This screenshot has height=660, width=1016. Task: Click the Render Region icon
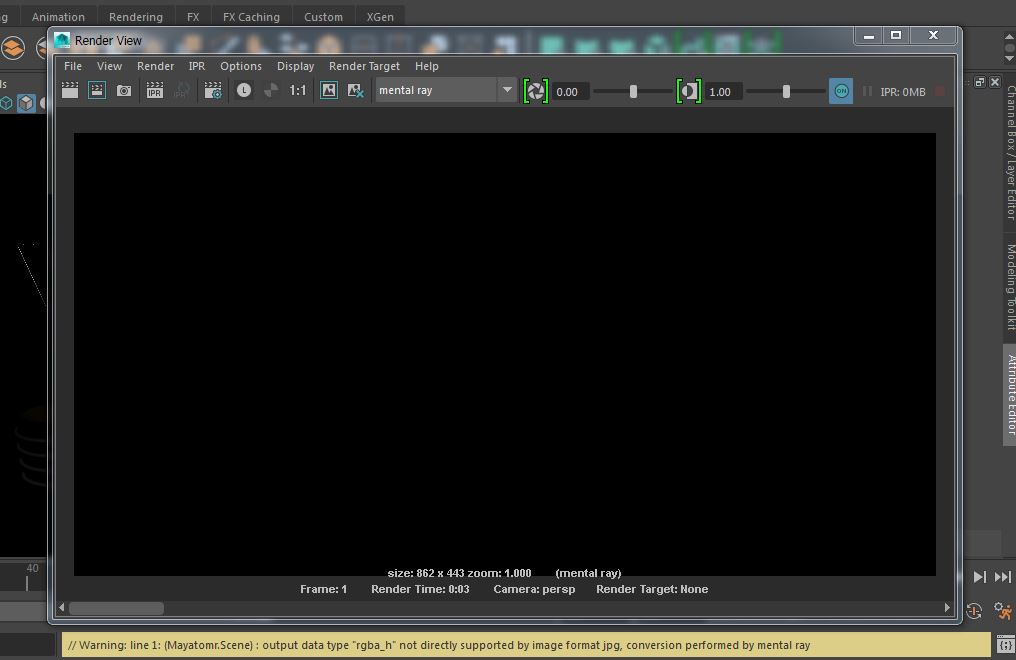[97, 91]
